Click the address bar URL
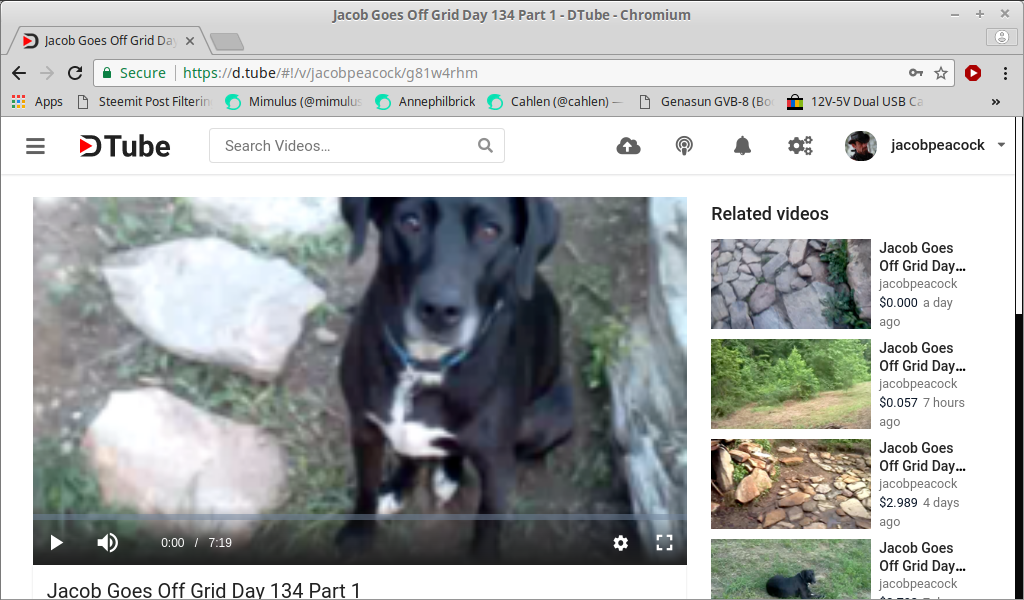 330,73
